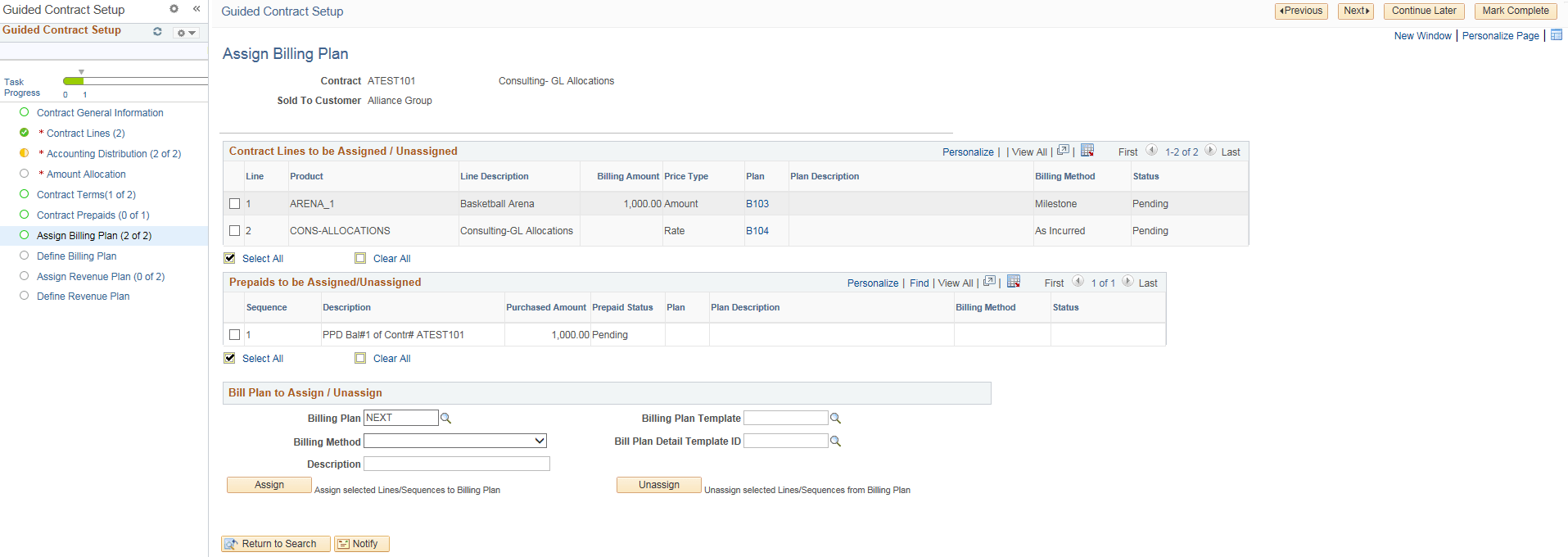Open the Contract Terms(1 of 2) step

(x=86, y=195)
